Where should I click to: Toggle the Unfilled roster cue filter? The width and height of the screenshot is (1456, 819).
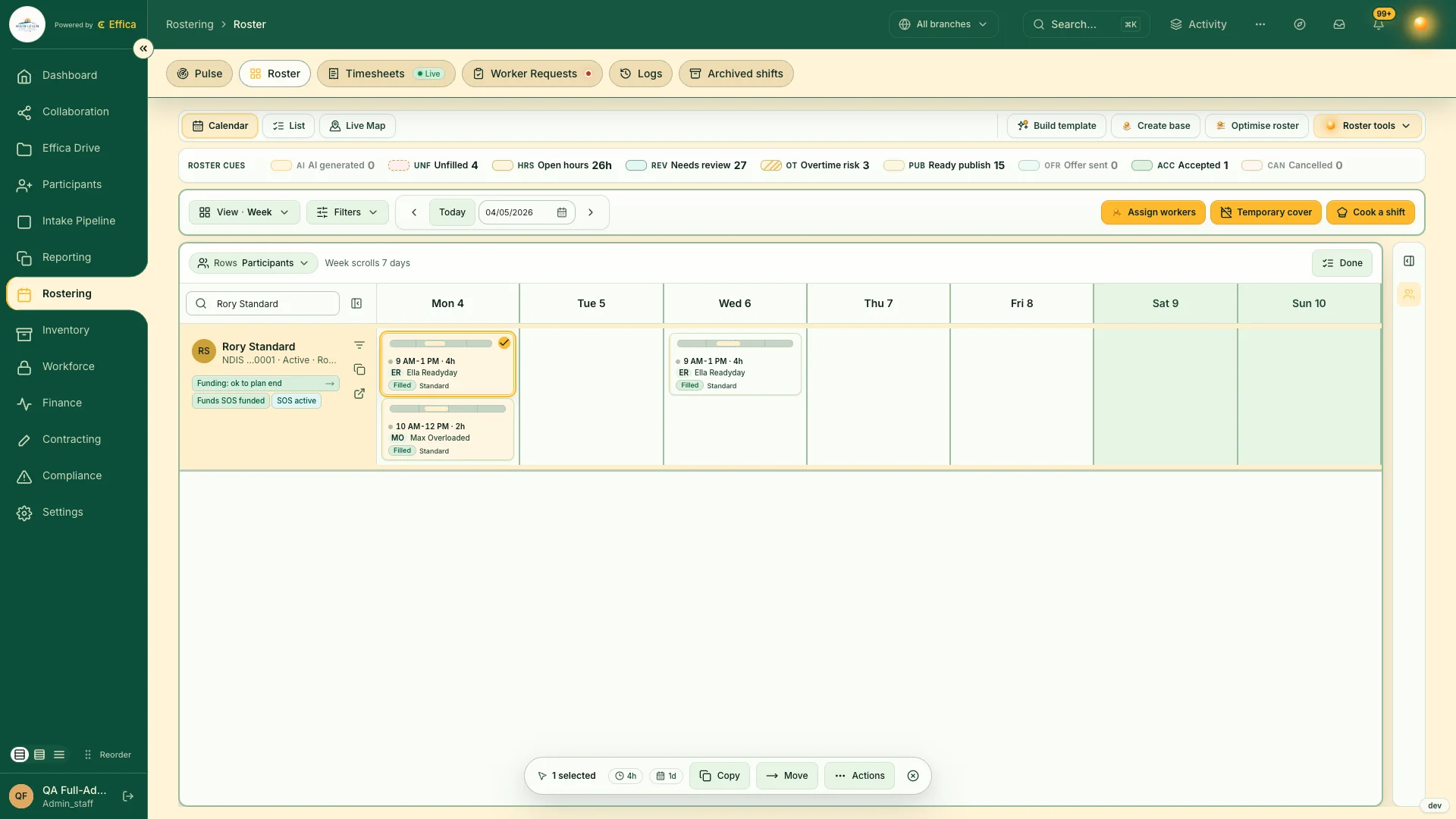tap(433, 165)
